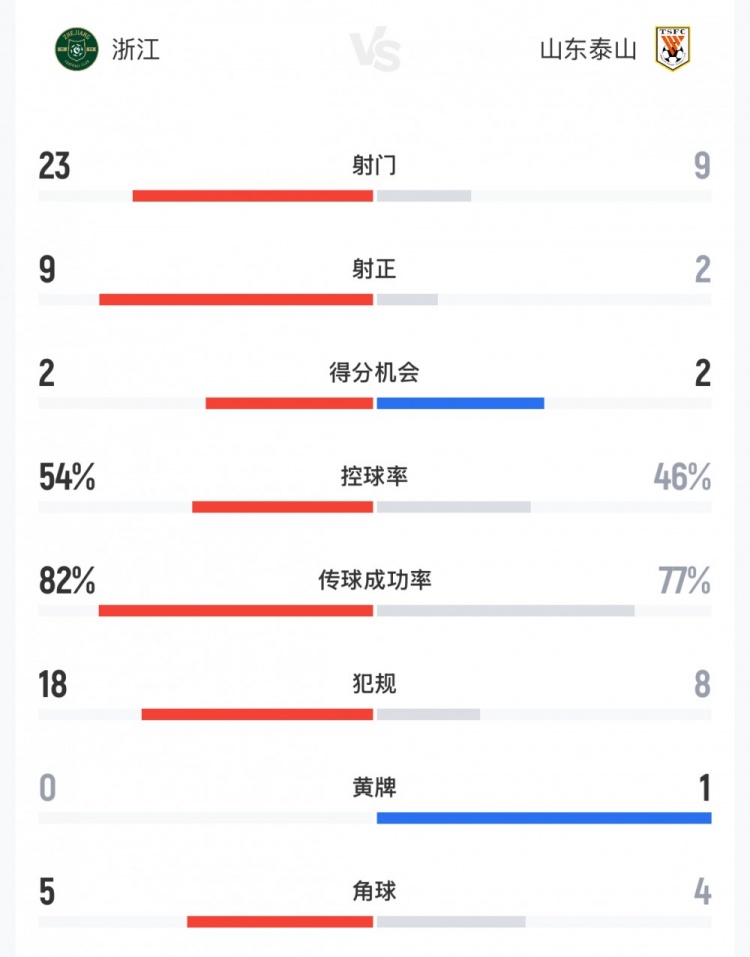Click the Zhejiang team logo

[76, 49]
